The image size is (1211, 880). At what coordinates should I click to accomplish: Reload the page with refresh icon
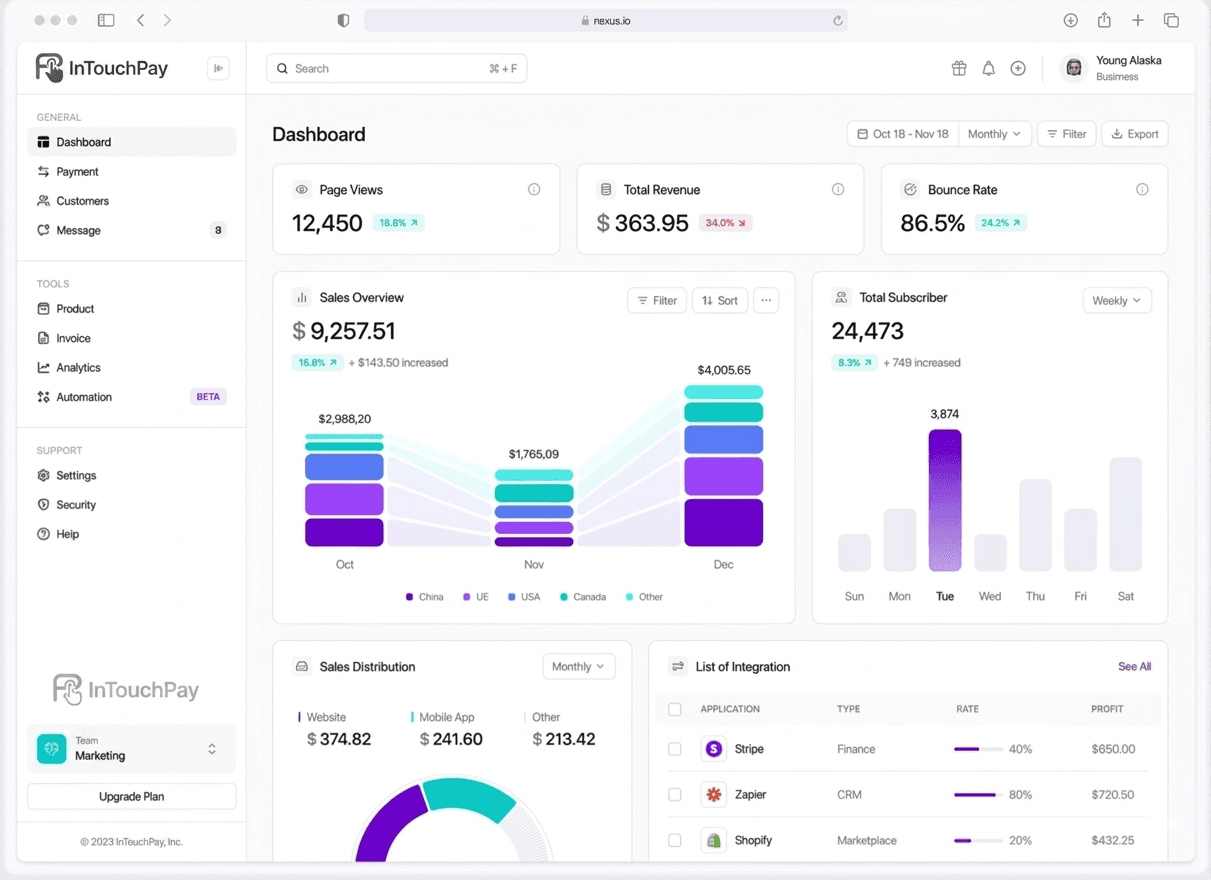point(838,20)
